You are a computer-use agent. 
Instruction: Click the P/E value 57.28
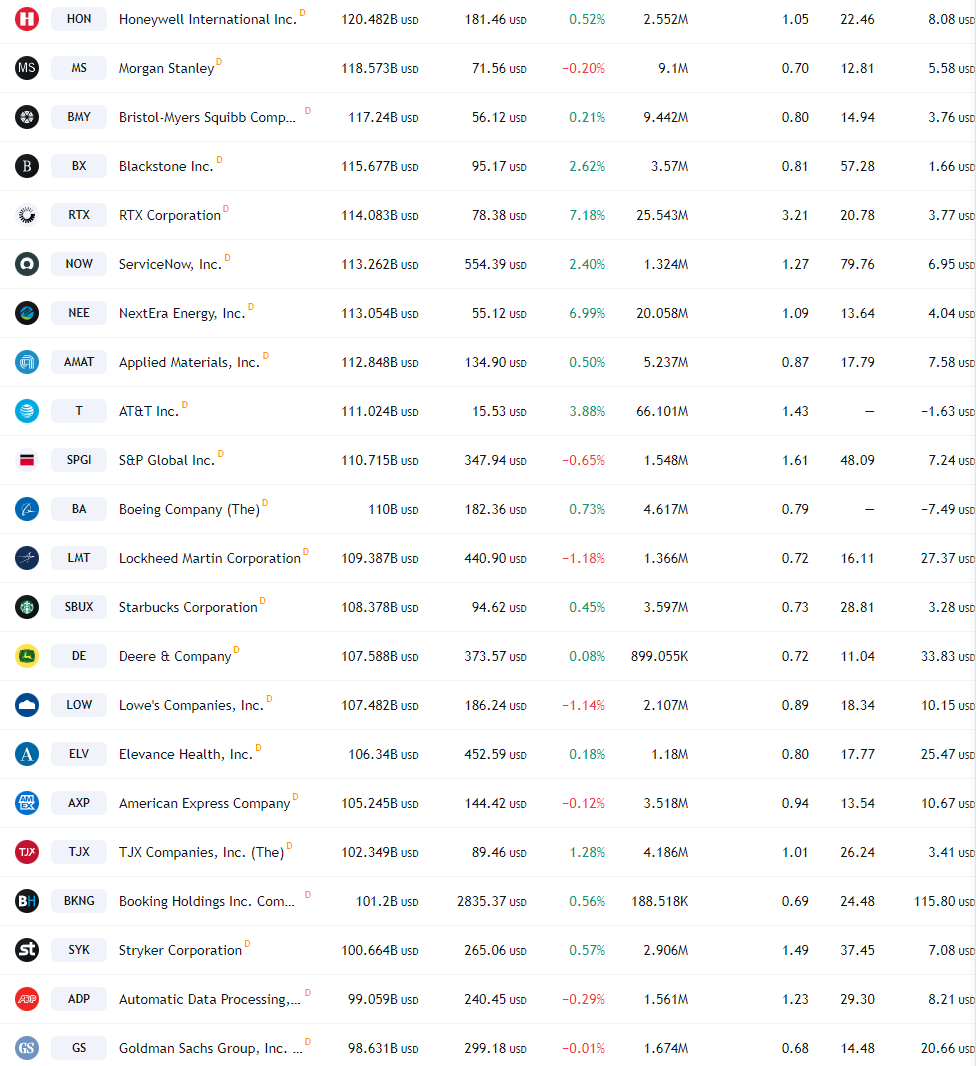pos(857,166)
